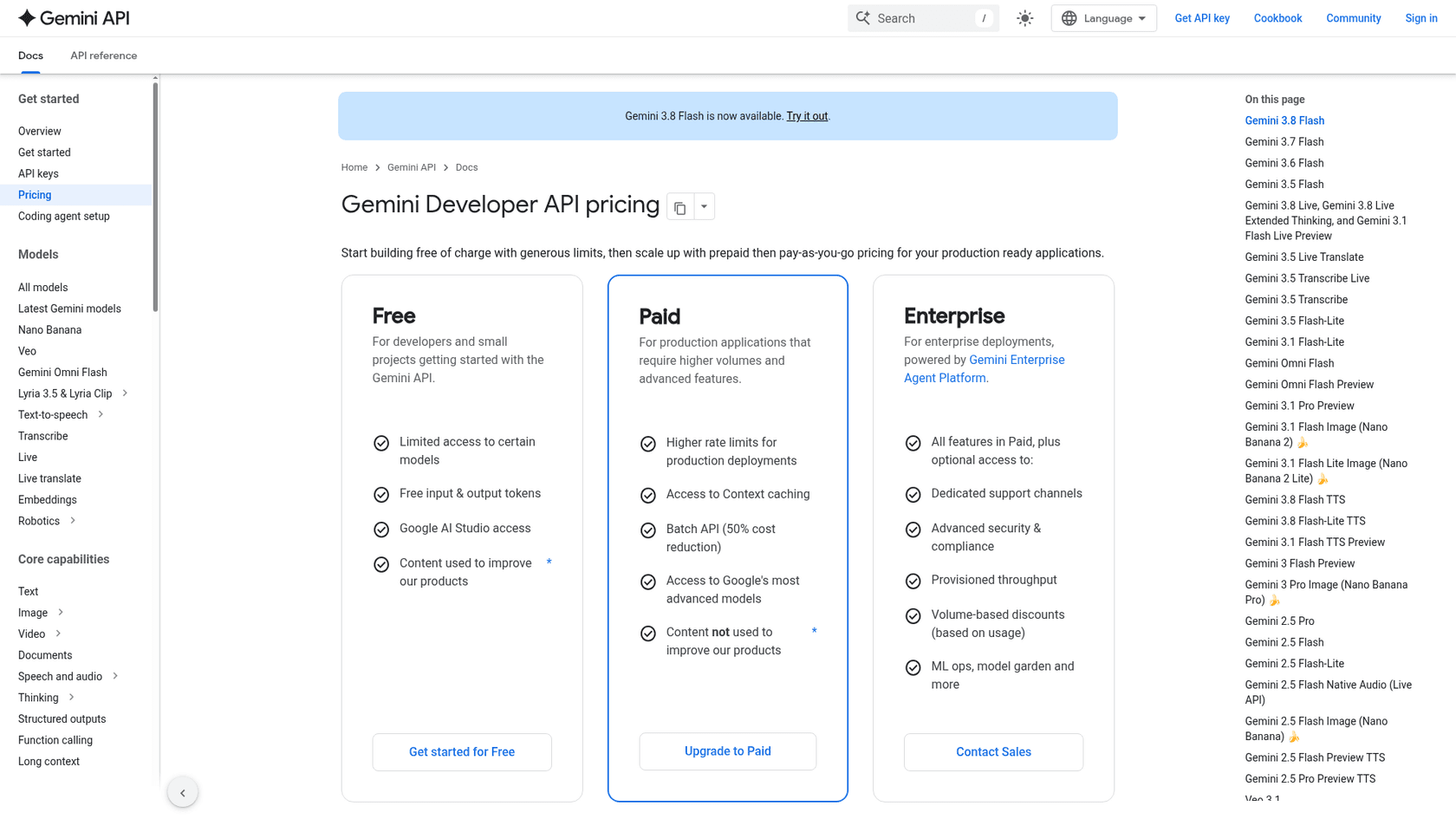This screenshot has width=1456, height=819.
Task: Open the Language dropdown
Action: pos(1103,18)
